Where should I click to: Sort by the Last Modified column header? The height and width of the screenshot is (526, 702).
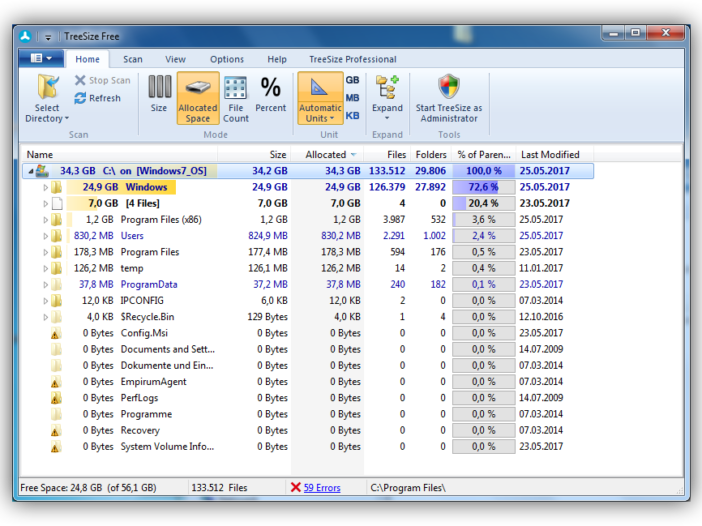pos(554,155)
